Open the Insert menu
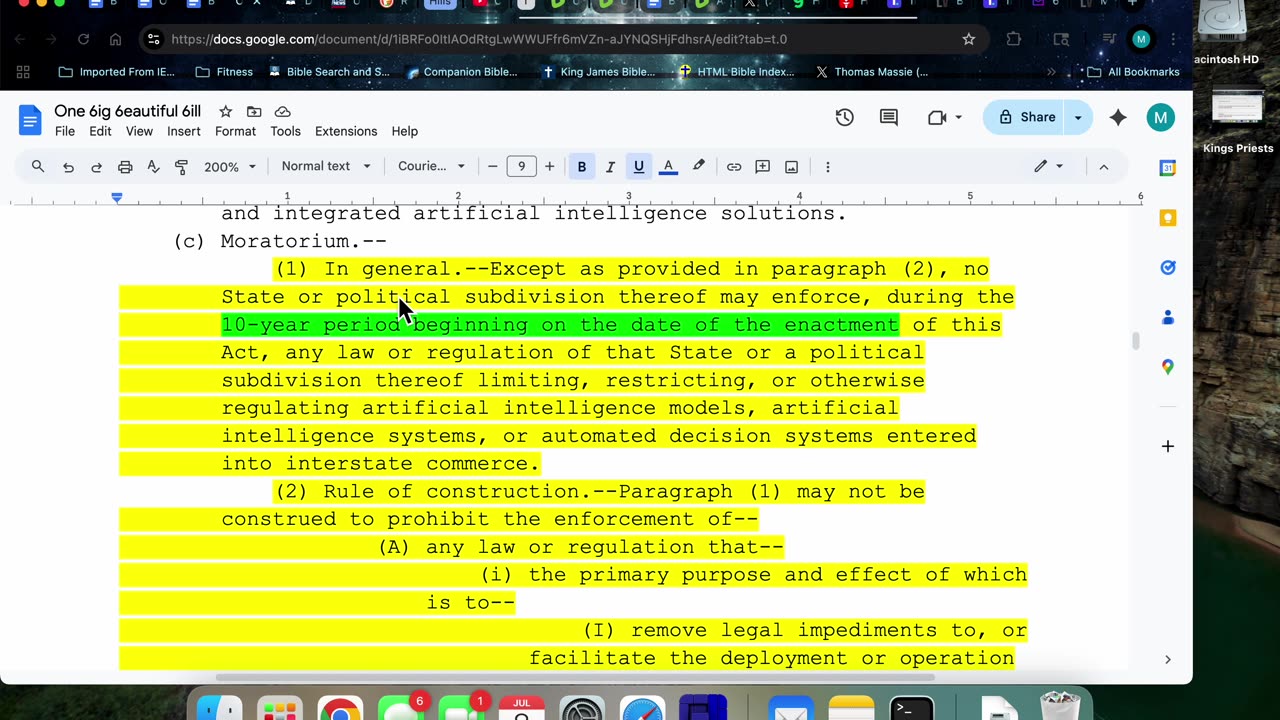Screen dimensions: 1280x720 (184, 131)
